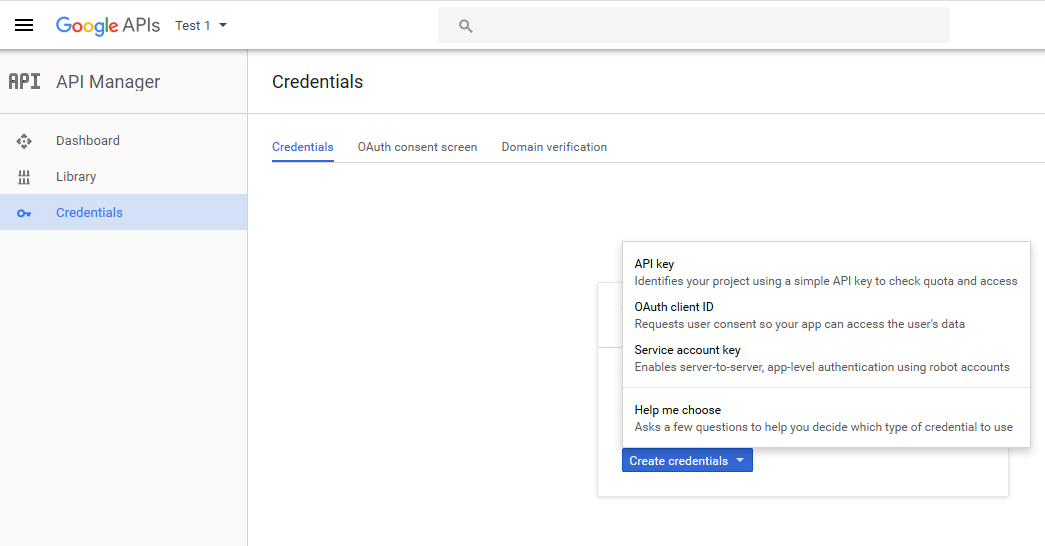Image resolution: width=1045 pixels, height=546 pixels.
Task: Choose Service account key option
Action: pyautogui.click(x=826, y=358)
